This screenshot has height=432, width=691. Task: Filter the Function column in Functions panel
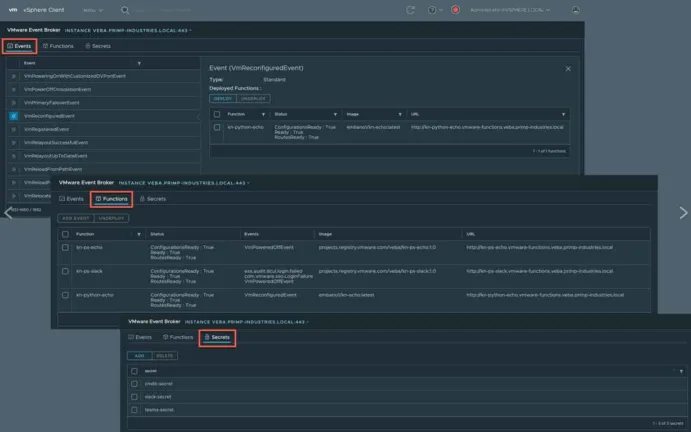coord(139,235)
